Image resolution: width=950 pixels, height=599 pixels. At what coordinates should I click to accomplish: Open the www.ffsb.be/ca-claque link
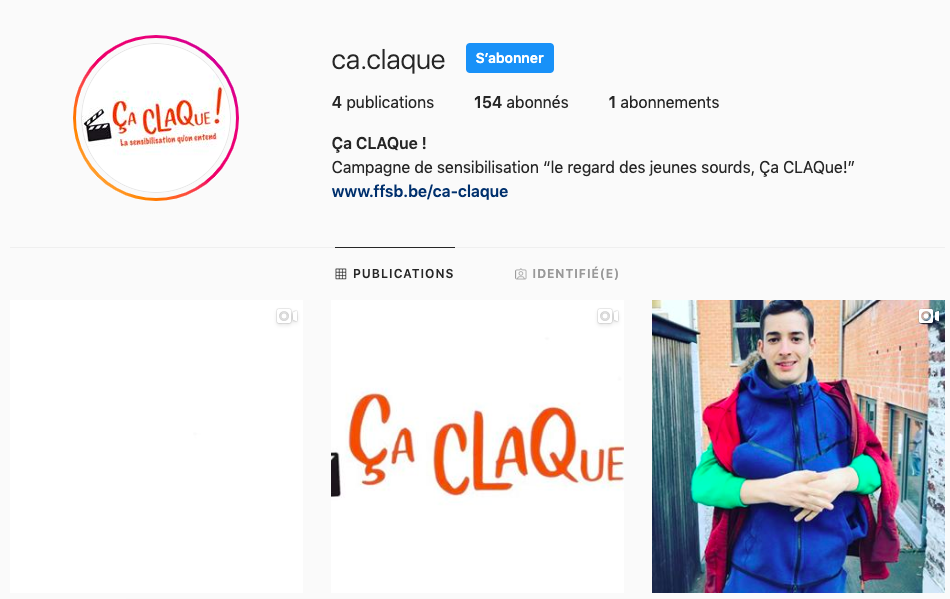point(420,191)
